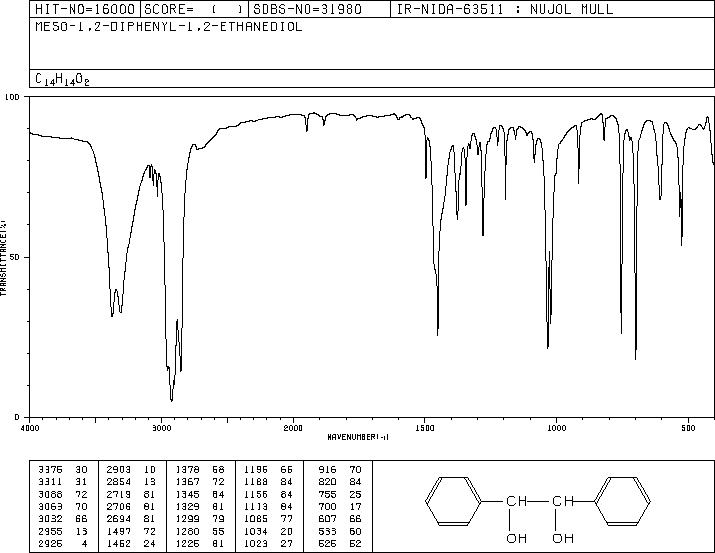715x553 pixels.
Task: Click the 820 peak table entry
Action: [340, 482]
